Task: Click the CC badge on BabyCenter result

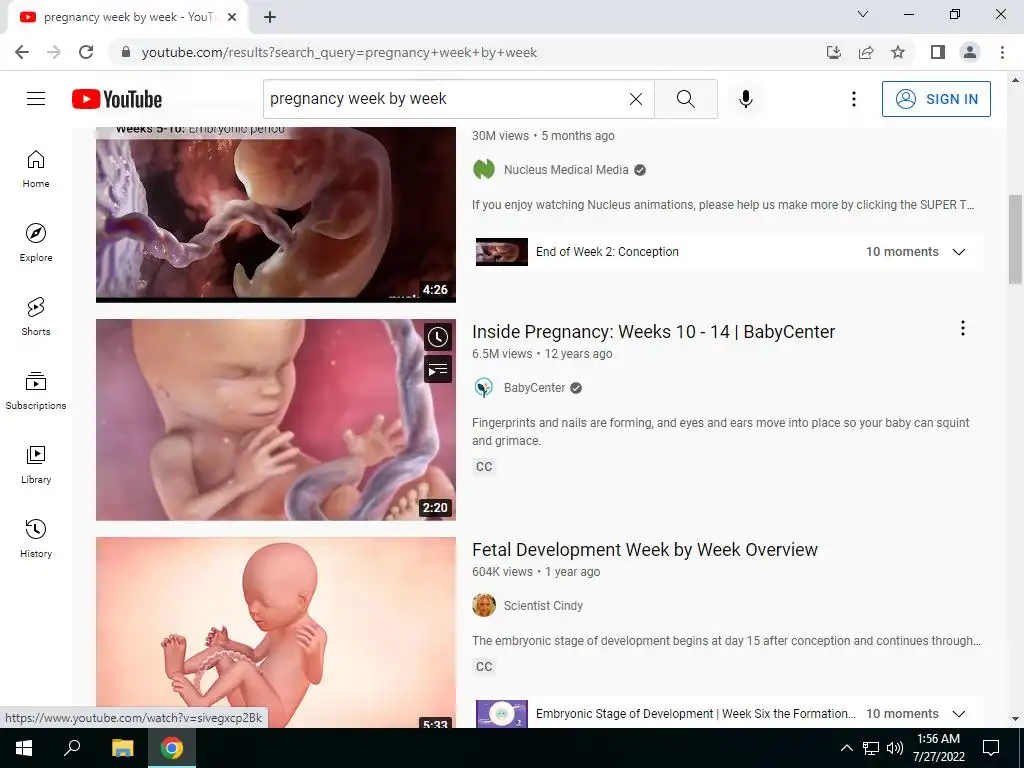Action: point(484,467)
